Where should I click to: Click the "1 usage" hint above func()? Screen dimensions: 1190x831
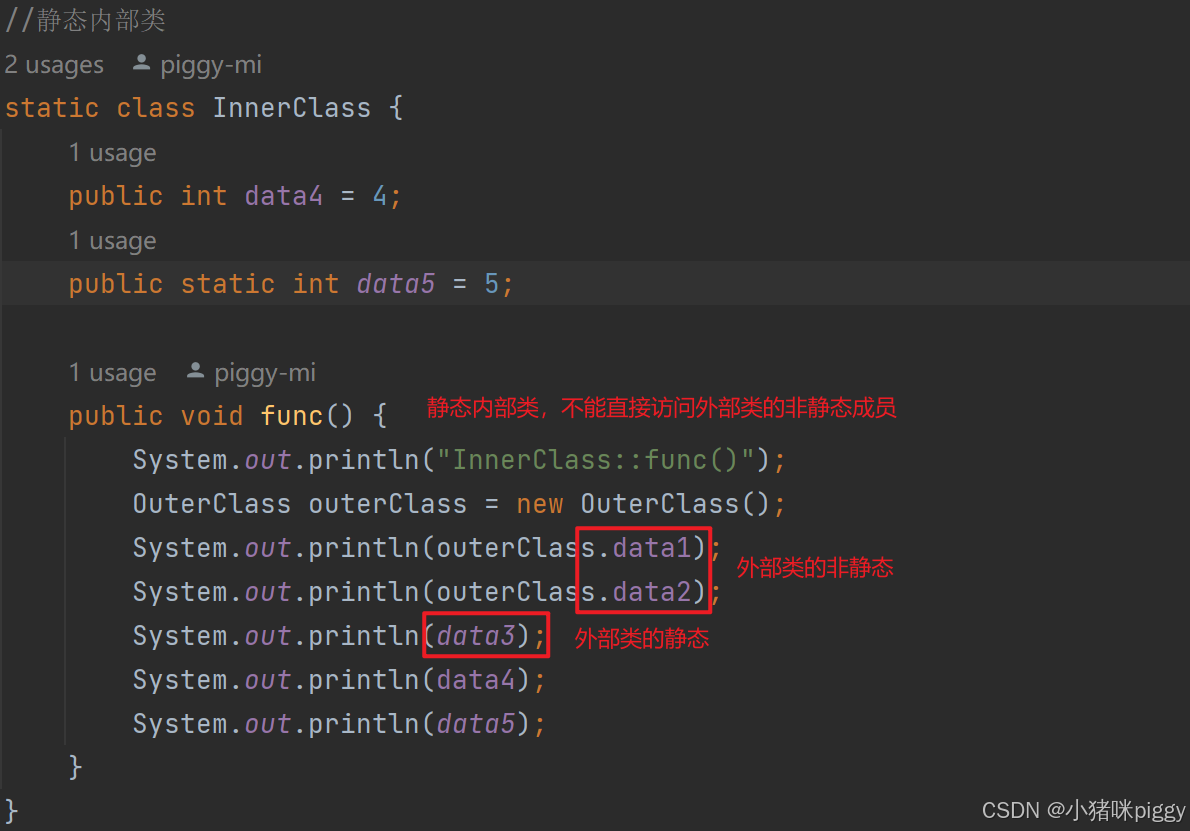112,373
